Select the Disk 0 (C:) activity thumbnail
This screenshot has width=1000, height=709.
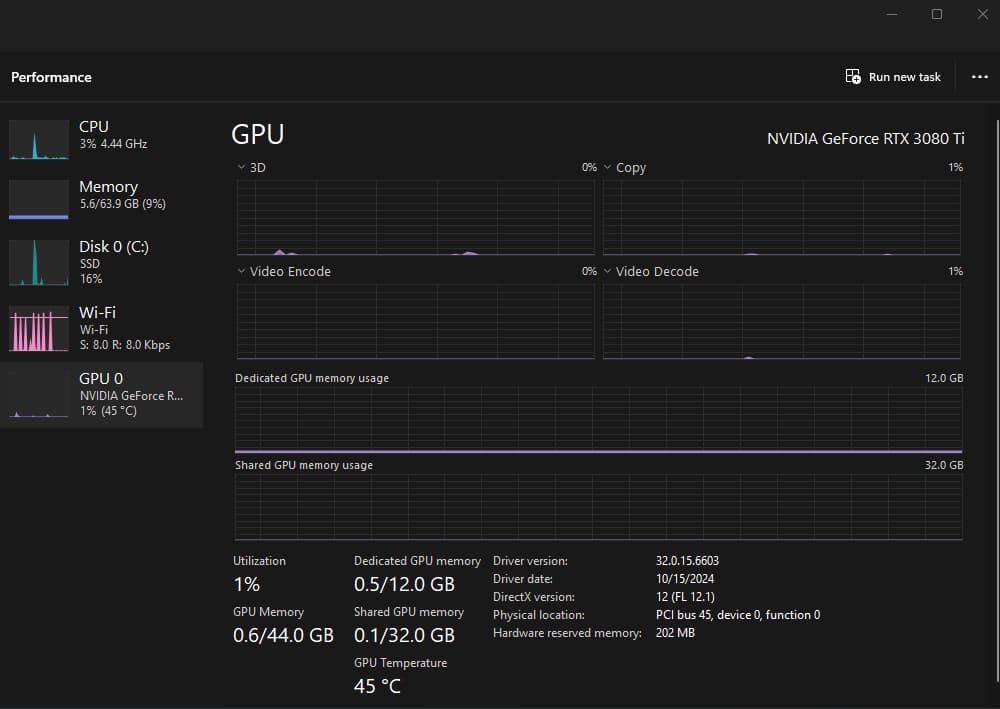coord(39,263)
